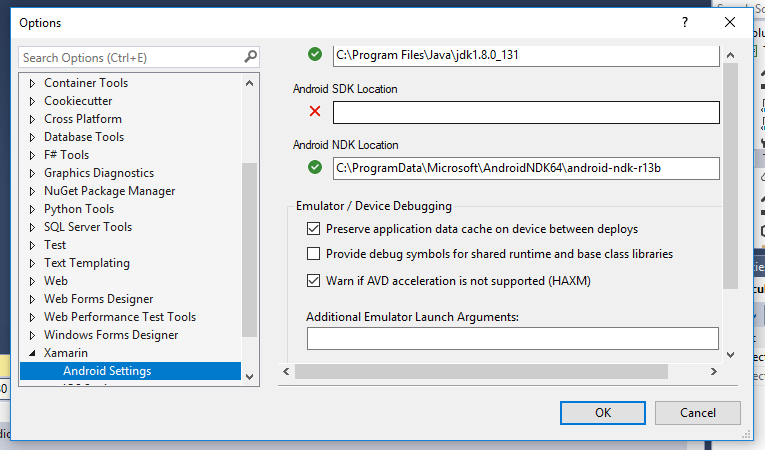Click settings pane scroll up arrow
This screenshot has width=765, height=450.
(730, 55)
